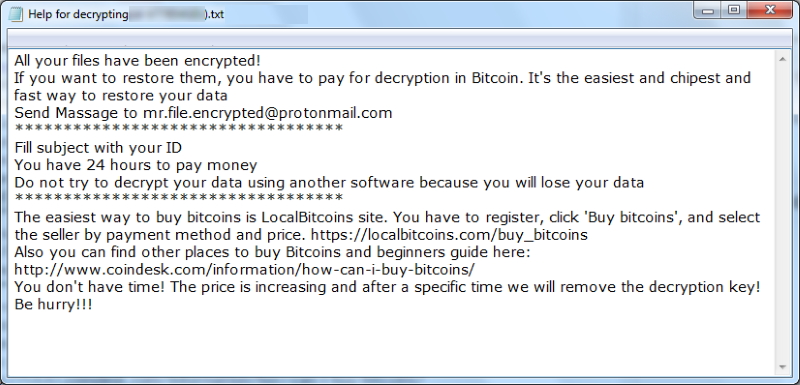Place cursor on 'Fill subject with your ID'

(x=98, y=148)
